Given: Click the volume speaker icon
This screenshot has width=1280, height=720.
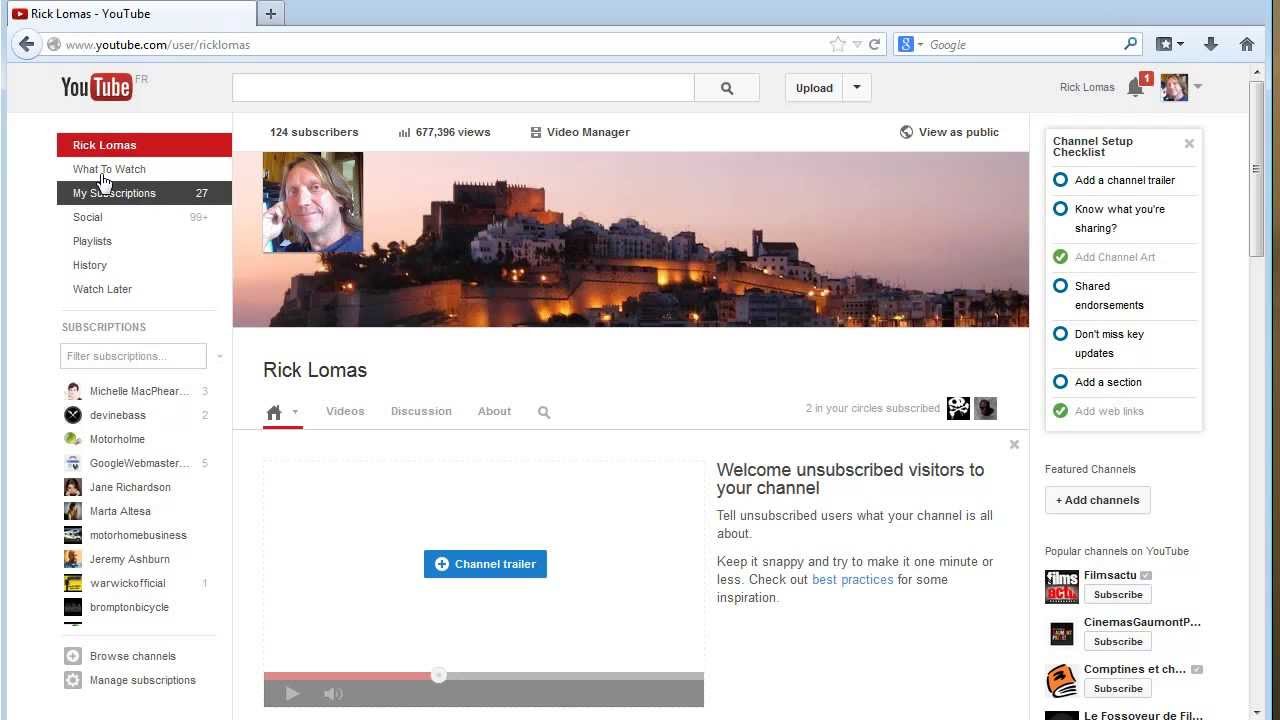Looking at the screenshot, I should [x=333, y=693].
